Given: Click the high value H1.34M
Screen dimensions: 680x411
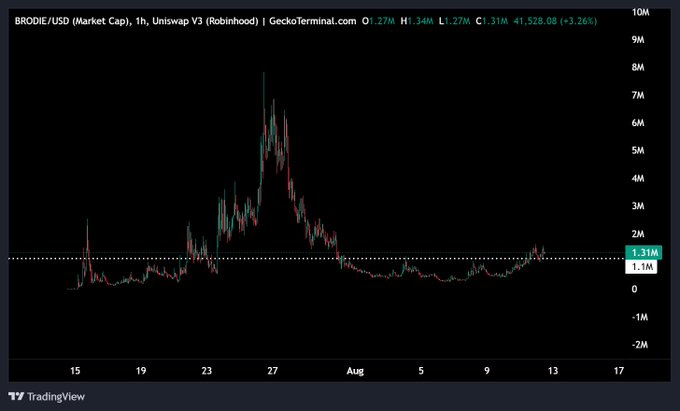Looking at the screenshot, I should click(x=417, y=21).
